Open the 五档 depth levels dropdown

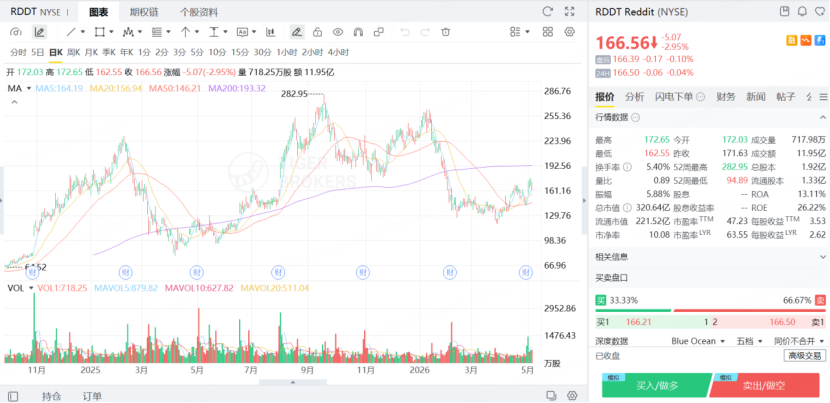pyautogui.click(x=750, y=341)
